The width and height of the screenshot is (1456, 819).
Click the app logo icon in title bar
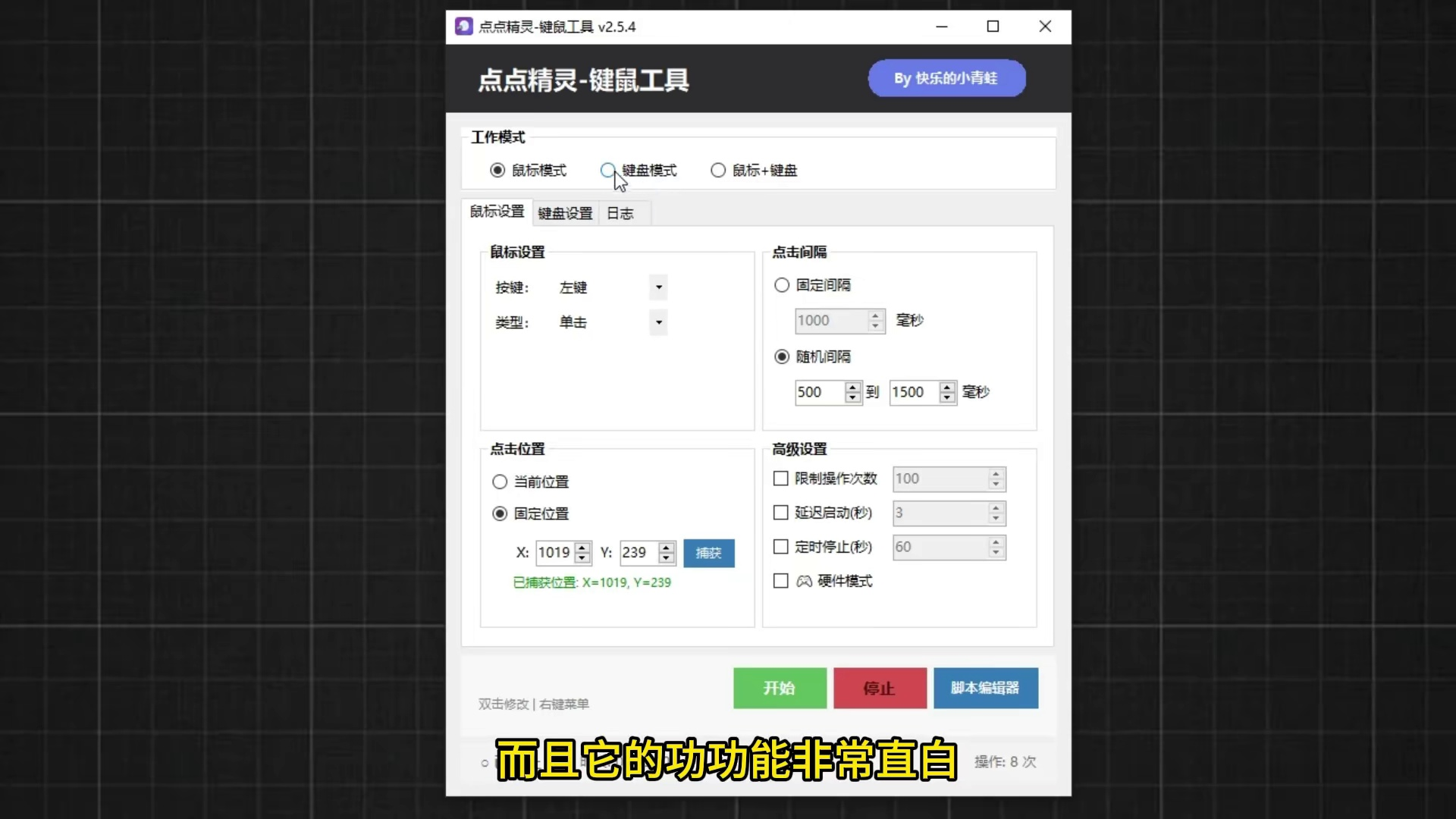(x=463, y=27)
